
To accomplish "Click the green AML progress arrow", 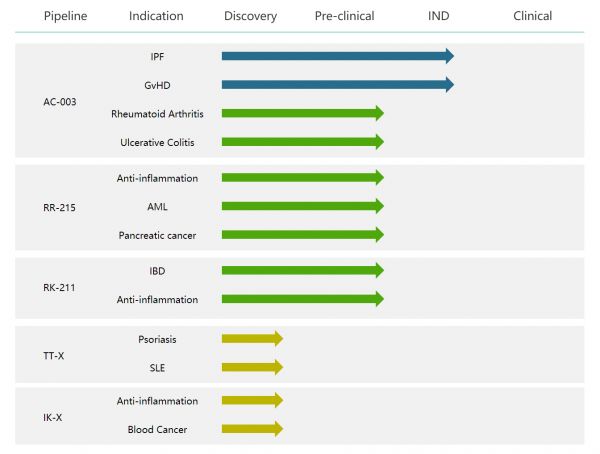I will (302, 206).
